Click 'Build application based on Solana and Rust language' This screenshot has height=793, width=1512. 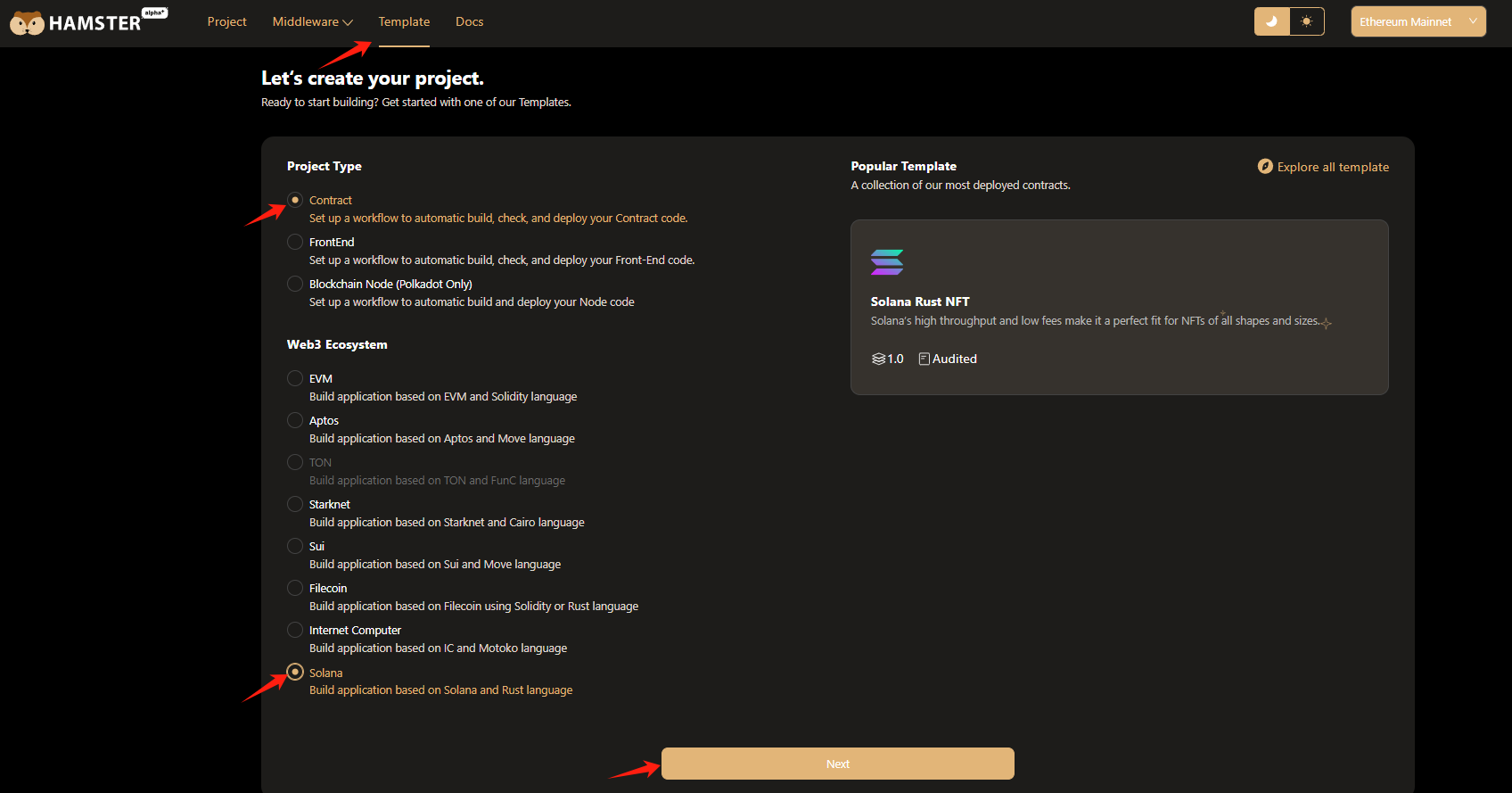pos(441,690)
